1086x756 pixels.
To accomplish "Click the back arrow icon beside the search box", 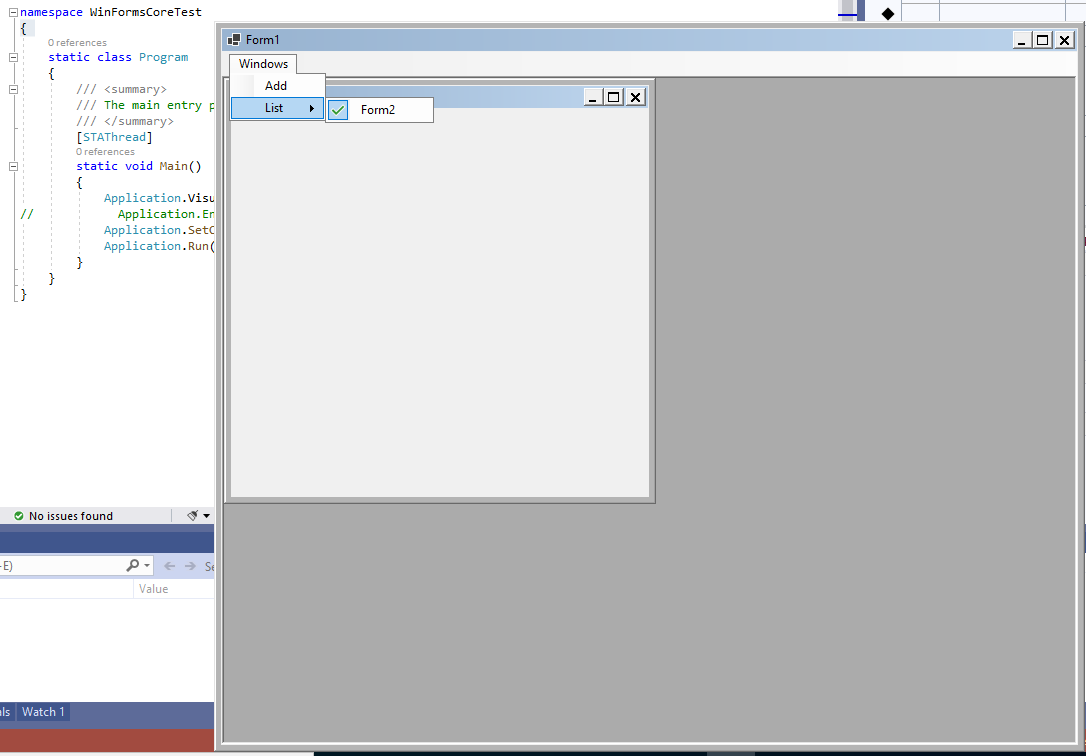I will [170, 566].
